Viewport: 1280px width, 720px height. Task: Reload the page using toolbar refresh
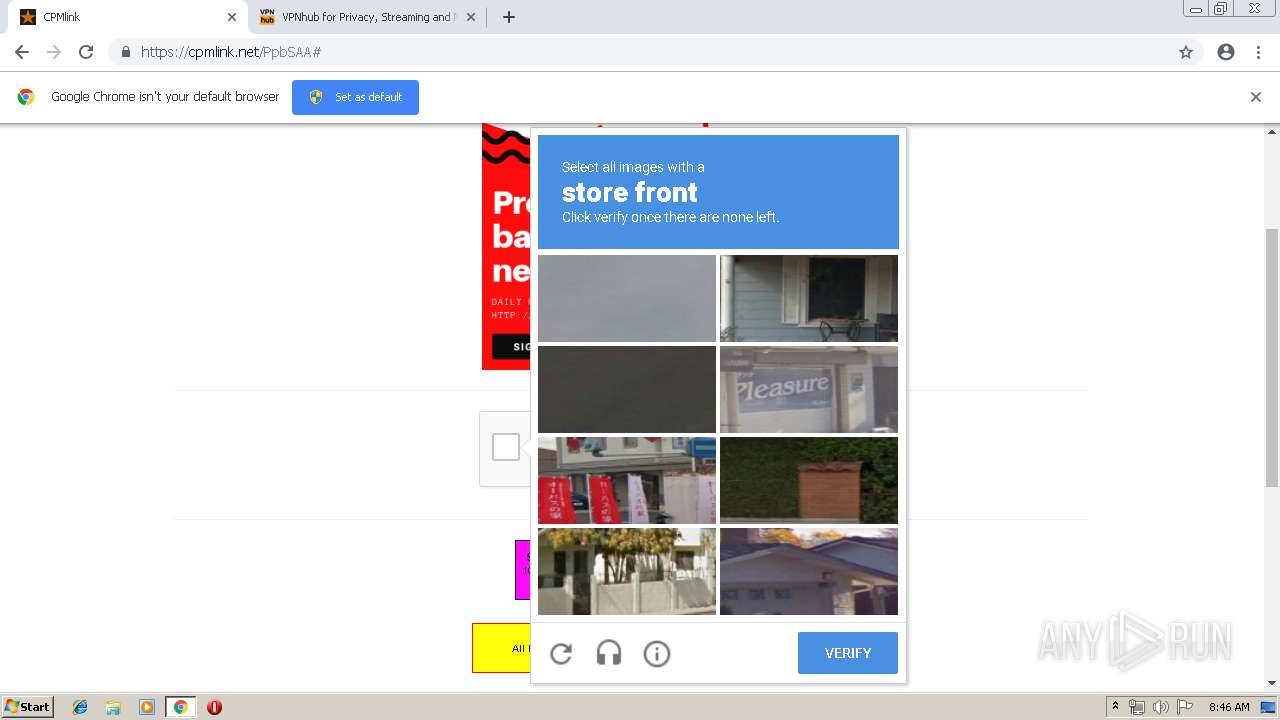(86, 52)
